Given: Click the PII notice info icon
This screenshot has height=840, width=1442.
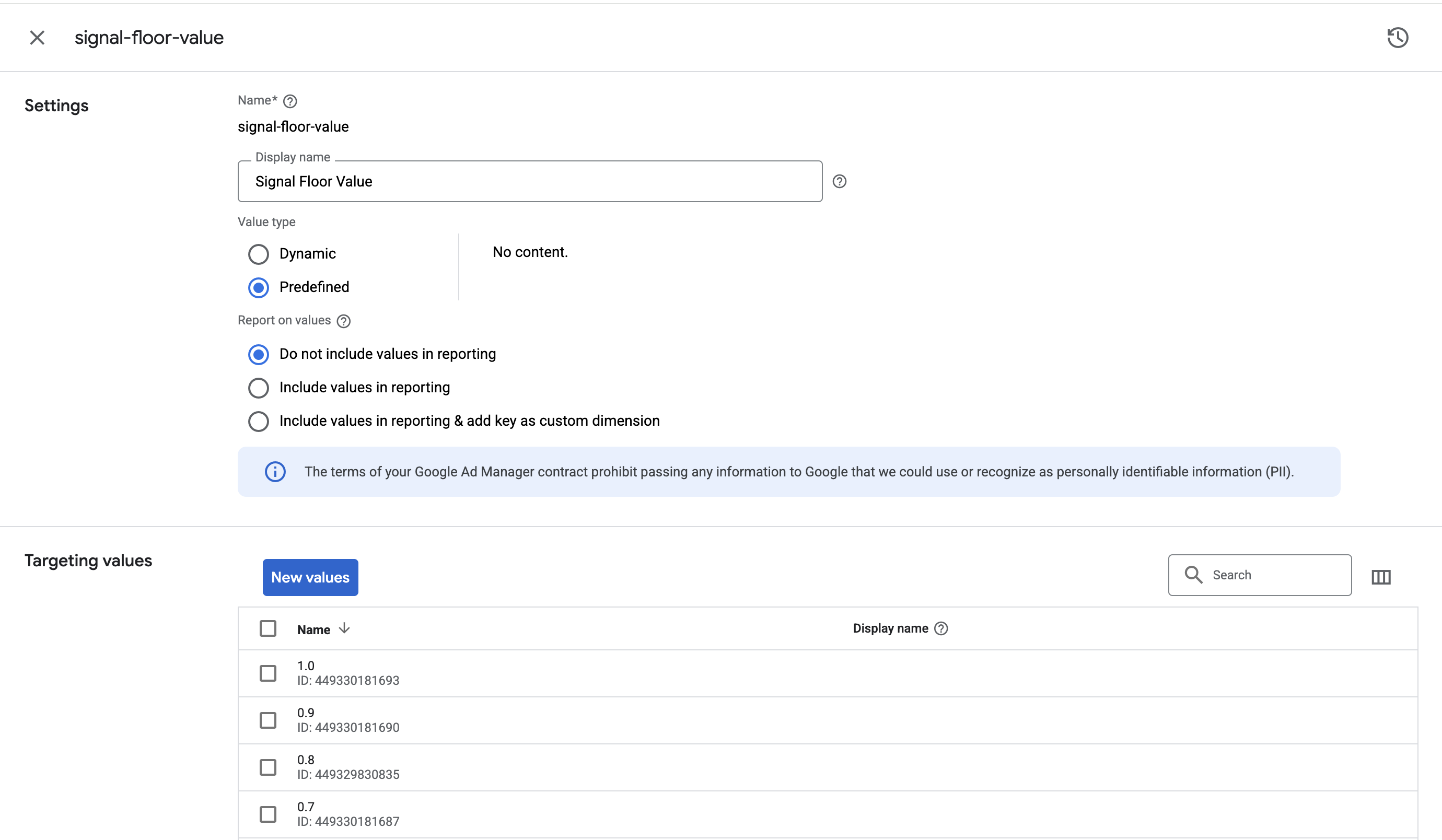Looking at the screenshot, I should point(275,472).
